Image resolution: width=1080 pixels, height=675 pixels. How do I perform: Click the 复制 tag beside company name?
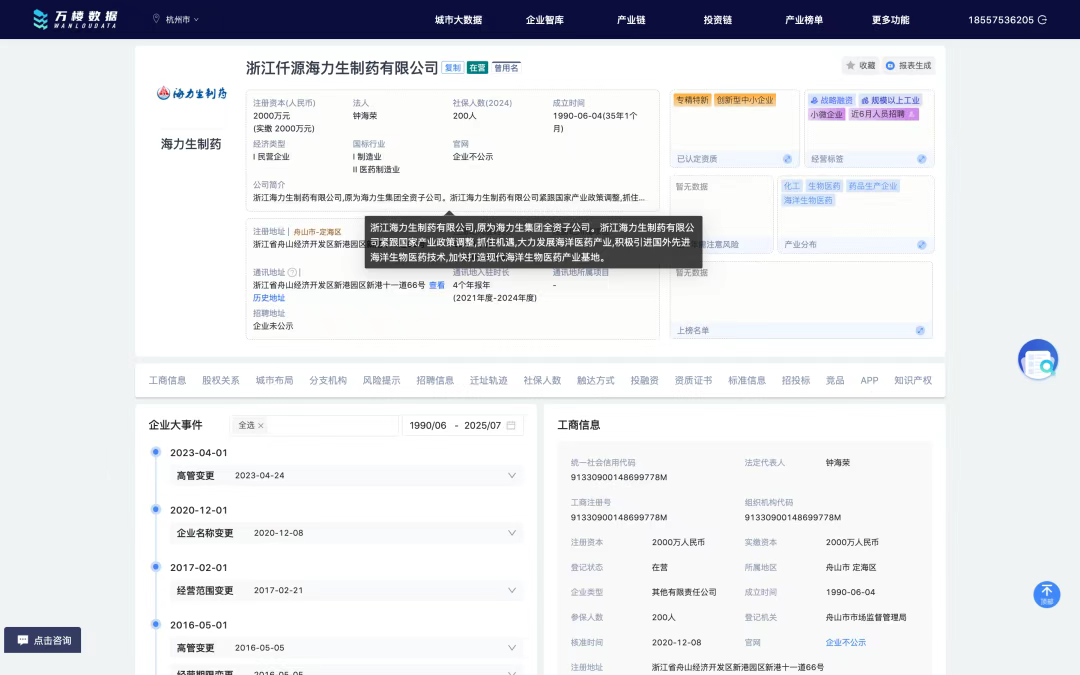(x=453, y=68)
